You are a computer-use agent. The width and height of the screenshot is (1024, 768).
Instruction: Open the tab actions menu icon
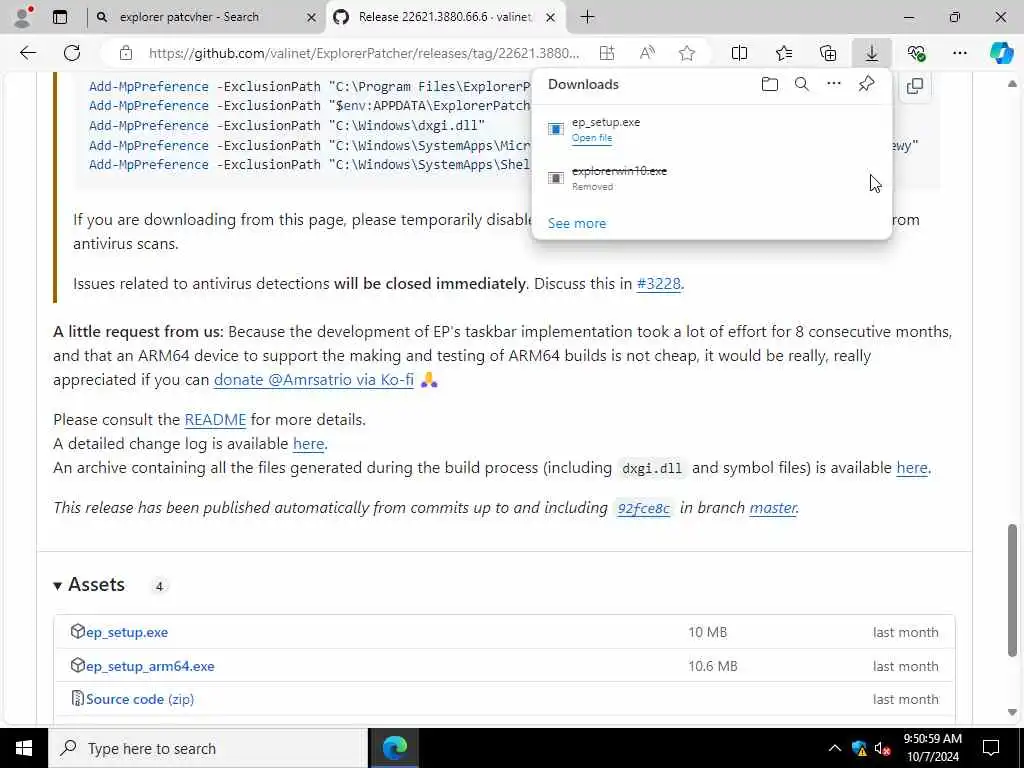[x=60, y=17]
